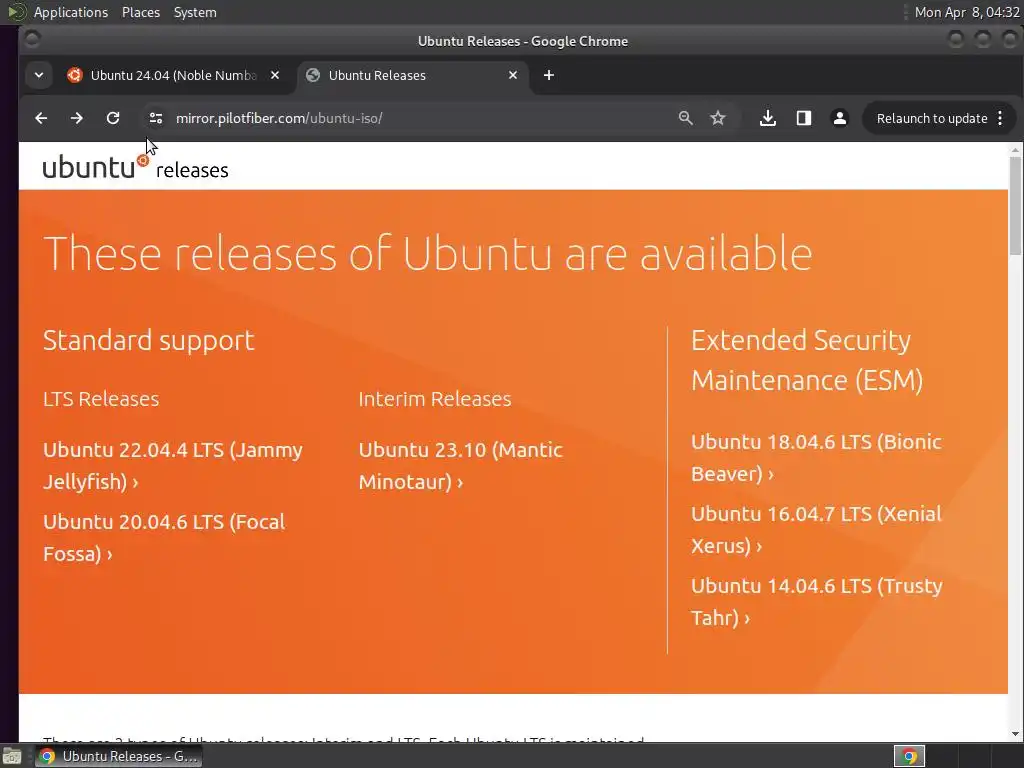The height and width of the screenshot is (768, 1024).
Task: Open the Chrome profile icon
Action: [x=840, y=118]
